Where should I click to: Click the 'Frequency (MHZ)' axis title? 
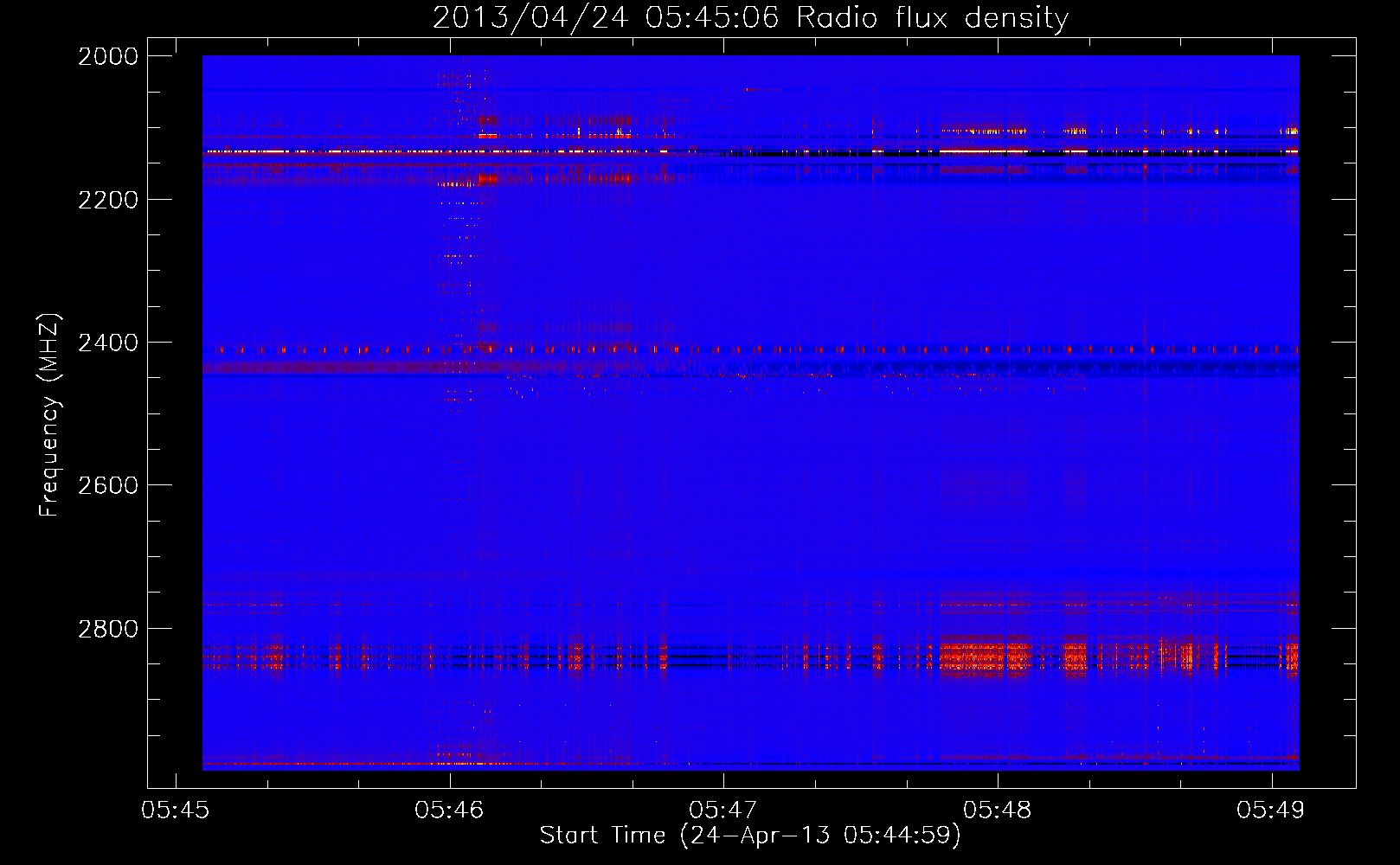[x=50, y=415]
